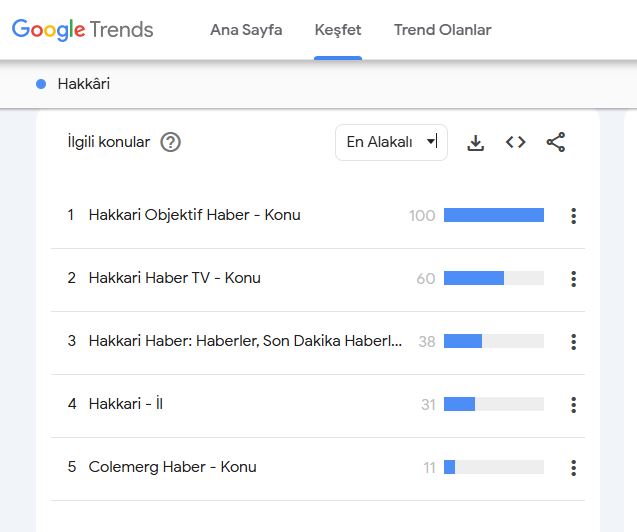
Task: Open the Colemerg Haber topic link
Action: click(172, 467)
